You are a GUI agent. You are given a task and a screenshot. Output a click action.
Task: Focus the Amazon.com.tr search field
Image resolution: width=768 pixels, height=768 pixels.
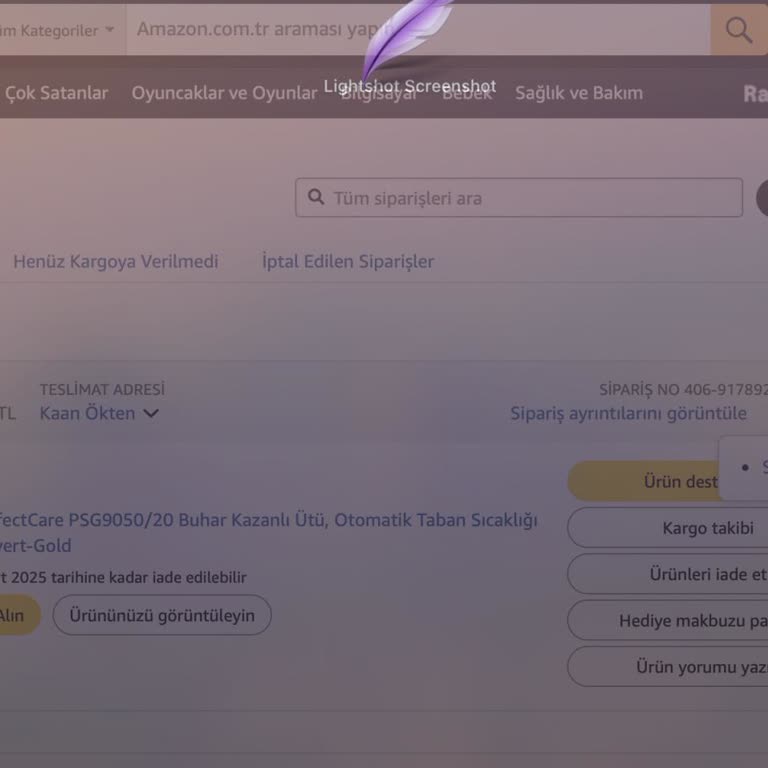click(418, 30)
